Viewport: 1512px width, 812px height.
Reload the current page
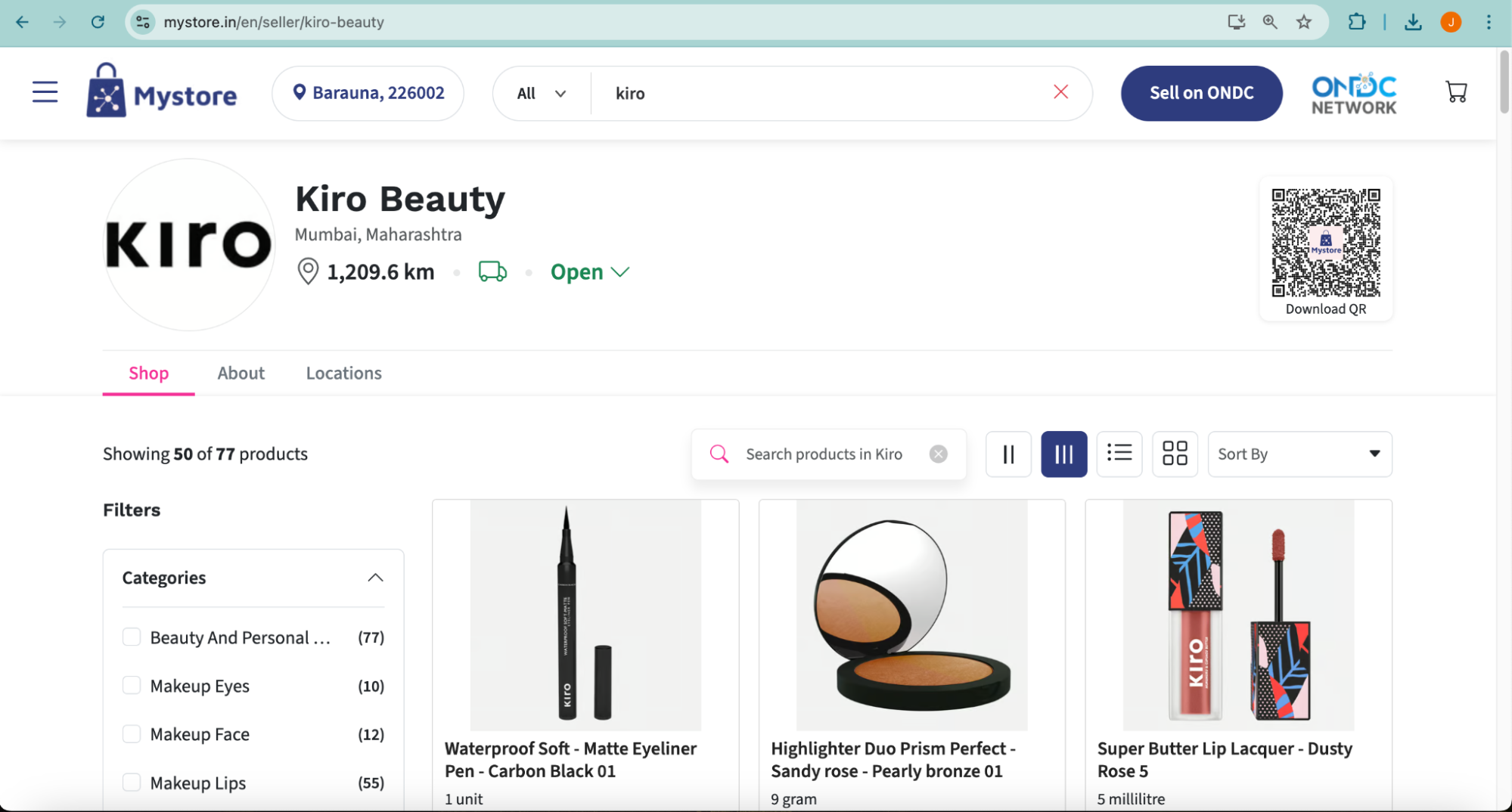click(98, 22)
